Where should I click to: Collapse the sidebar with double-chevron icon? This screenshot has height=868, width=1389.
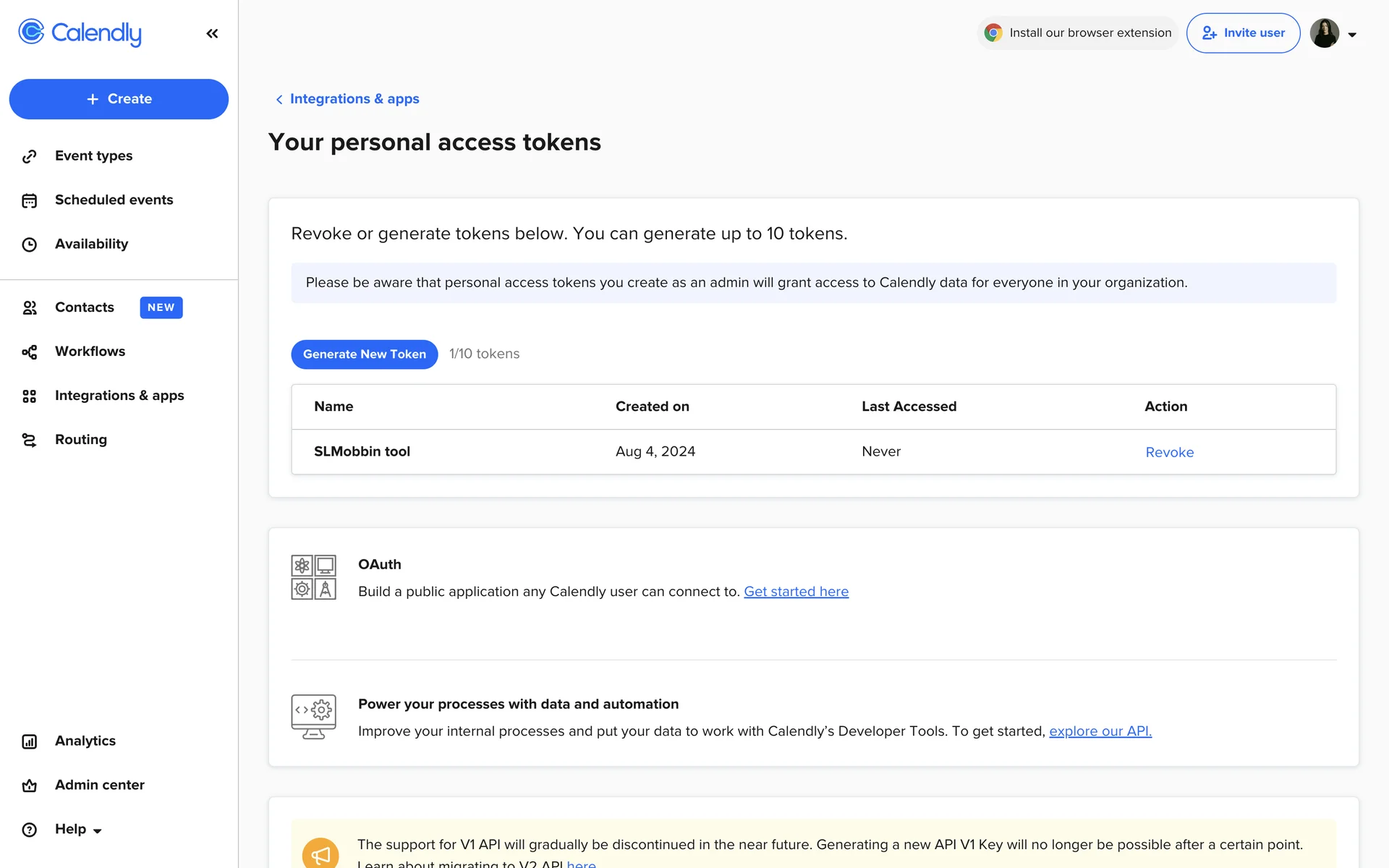point(212,33)
